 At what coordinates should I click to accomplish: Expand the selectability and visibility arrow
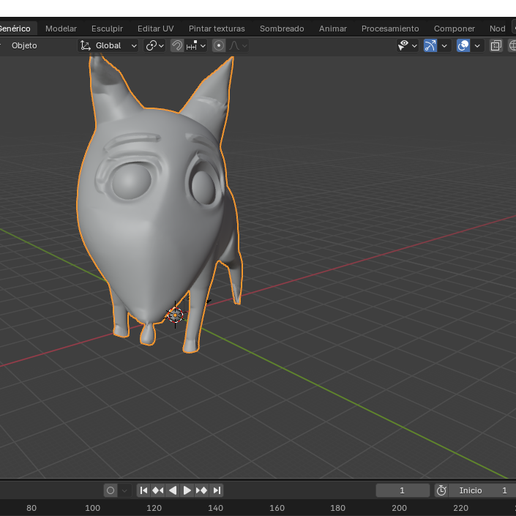(x=414, y=46)
